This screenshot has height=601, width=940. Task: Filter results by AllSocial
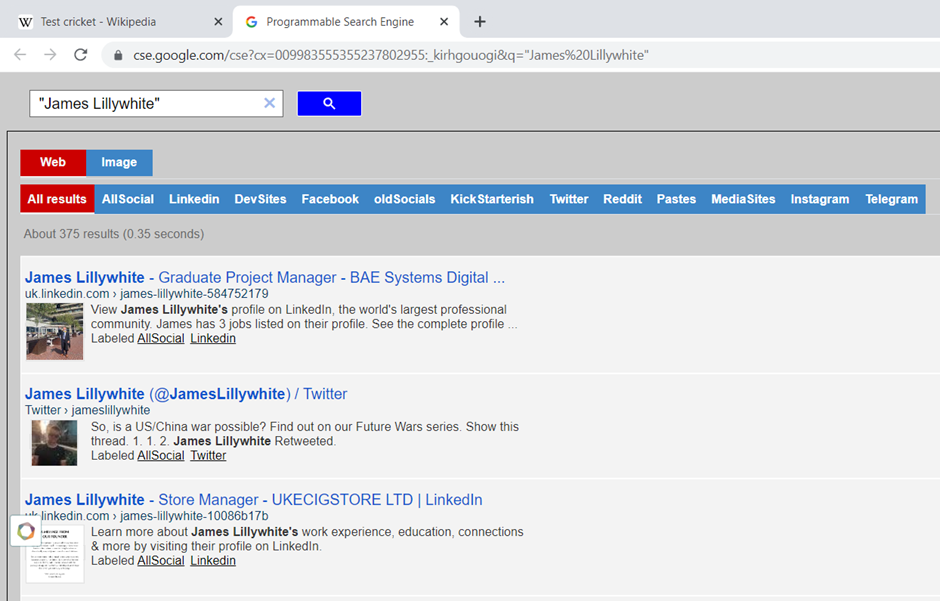[128, 199]
